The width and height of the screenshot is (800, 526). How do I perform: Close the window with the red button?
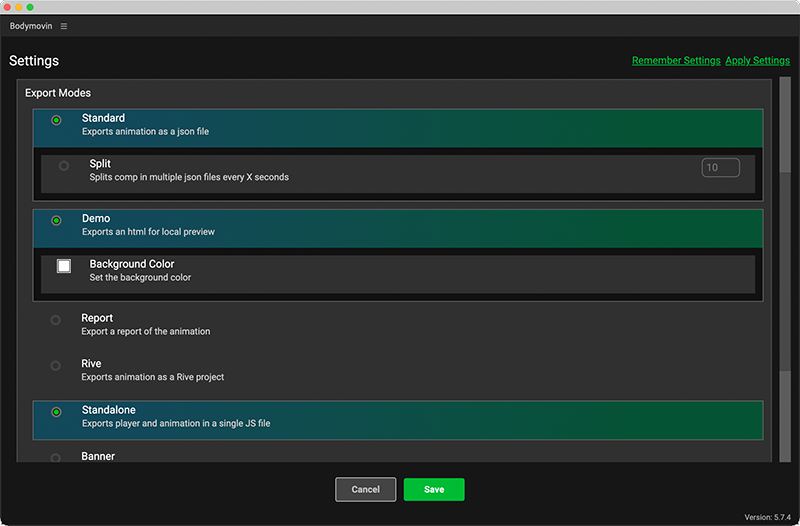coord(7,7)
